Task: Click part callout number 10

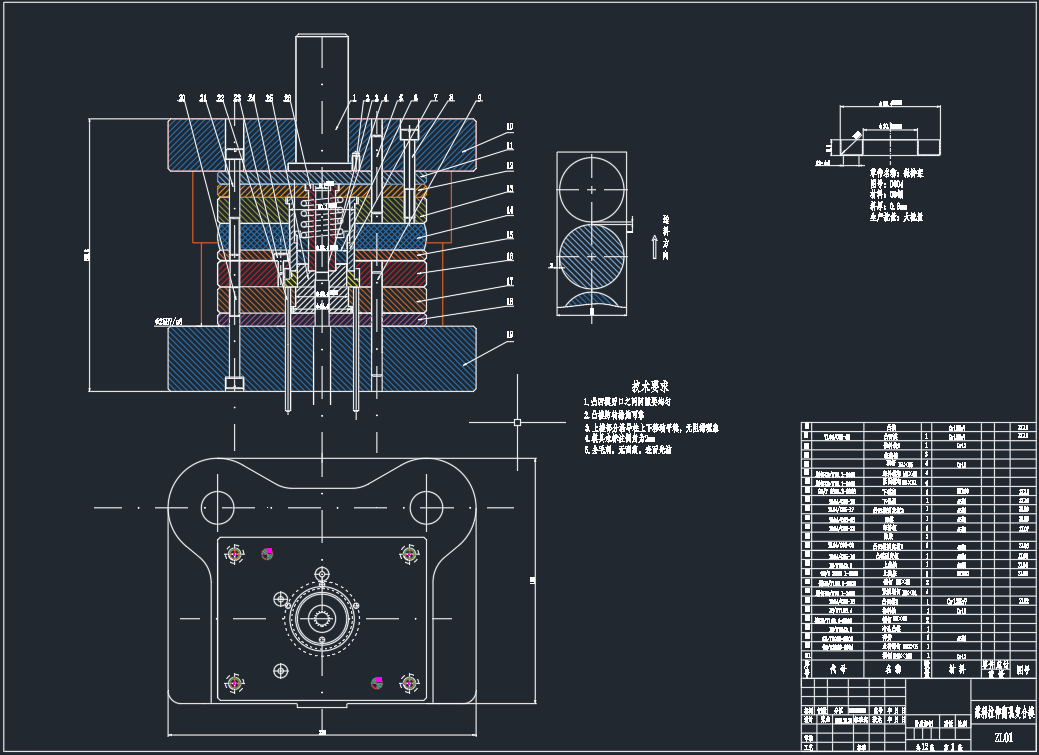Action: coord(510,127)
